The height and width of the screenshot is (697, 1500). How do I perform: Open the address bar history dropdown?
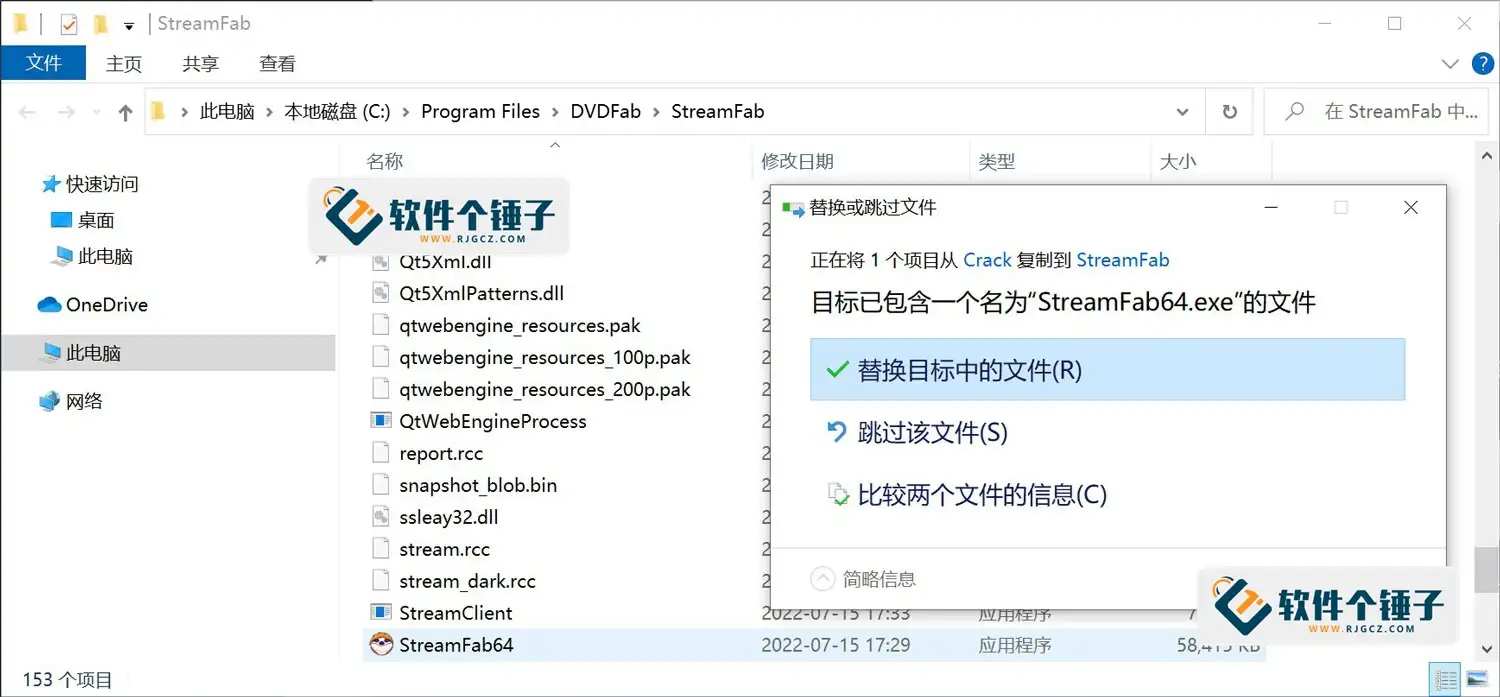coord(1182,111)
